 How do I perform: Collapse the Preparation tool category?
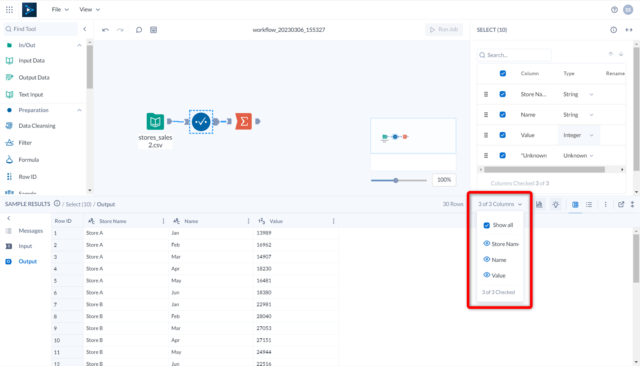click(x=79, y=110)
